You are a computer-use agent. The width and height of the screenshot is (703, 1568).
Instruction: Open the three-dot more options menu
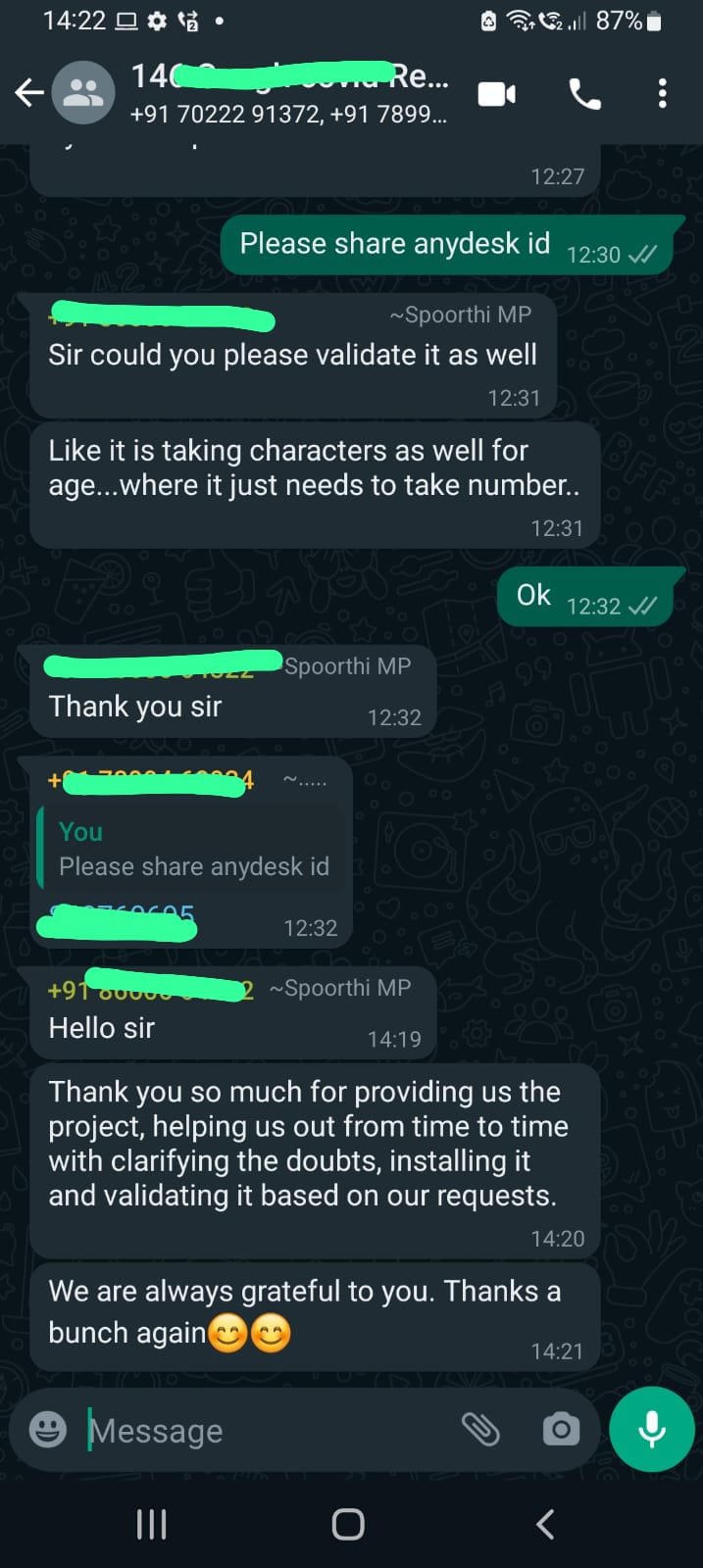pyautogui.click(x=663, y=93)
